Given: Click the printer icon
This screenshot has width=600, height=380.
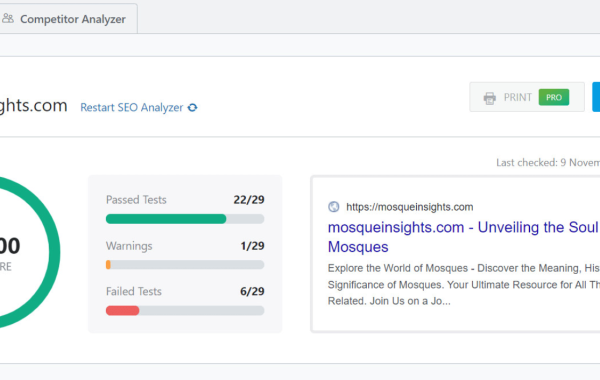Looking at the screenshot, I should pos(489,98).
